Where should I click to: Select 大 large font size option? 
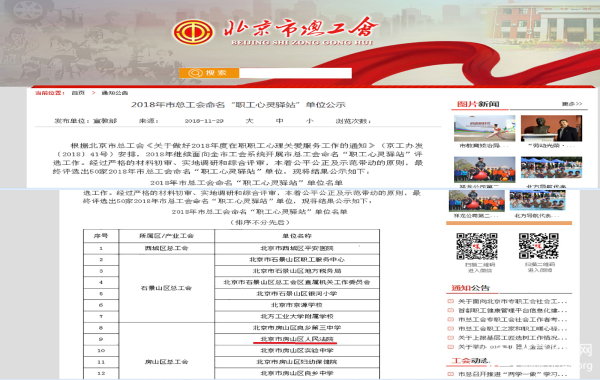[x=249, y=121]
